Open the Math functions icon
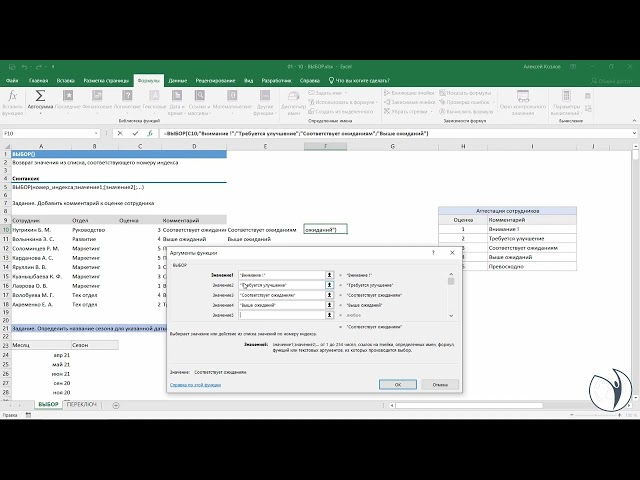Viewport: 640px width, 480px height. 232,96
